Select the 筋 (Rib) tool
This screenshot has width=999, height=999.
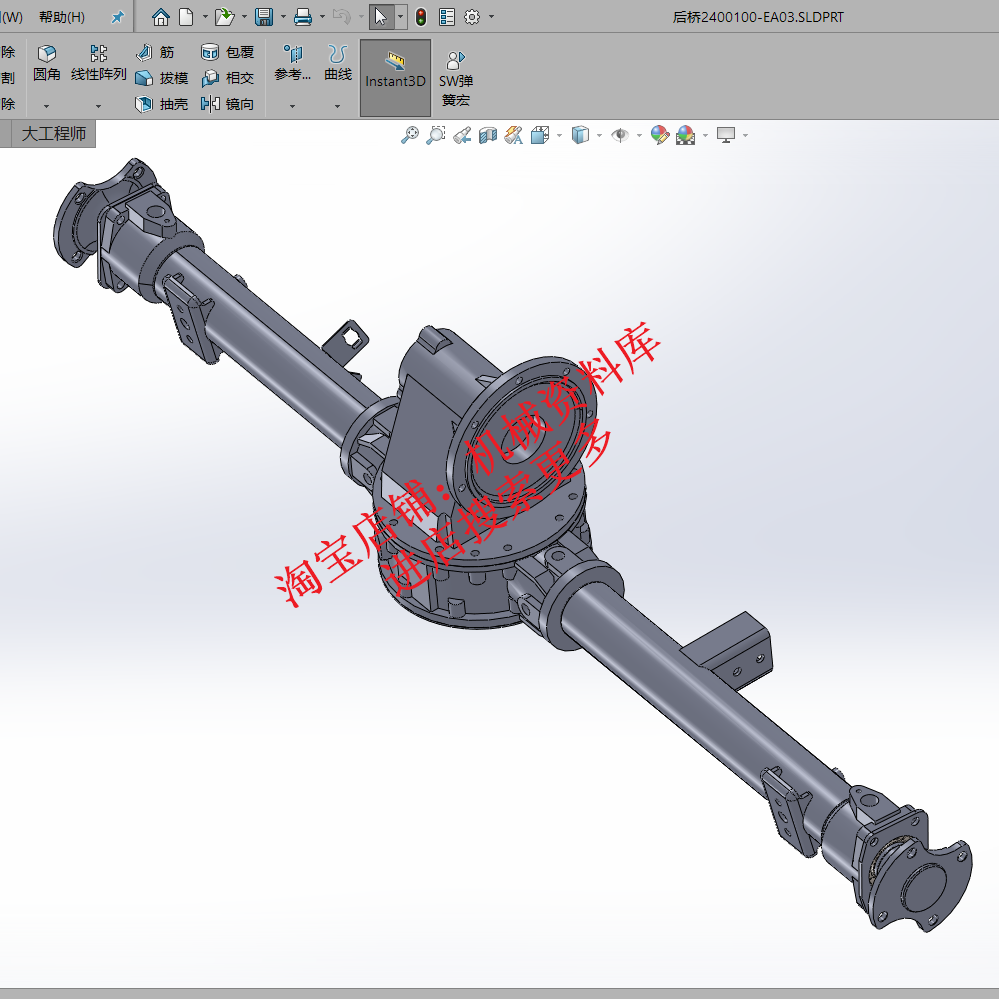click(x=155, y=52)
